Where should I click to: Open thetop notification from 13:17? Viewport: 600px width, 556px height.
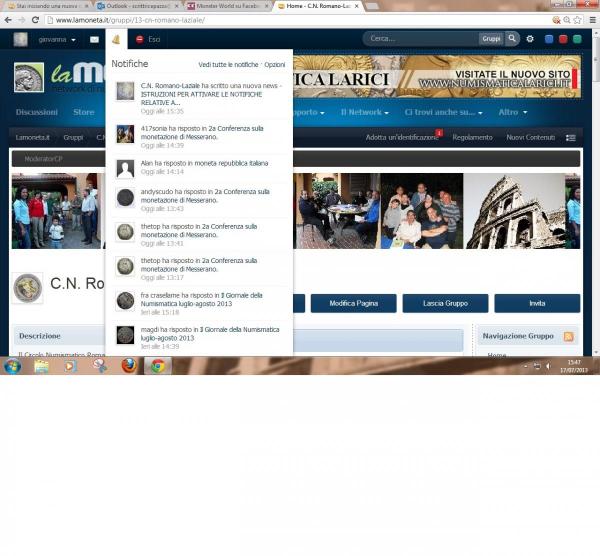point(199,269)
